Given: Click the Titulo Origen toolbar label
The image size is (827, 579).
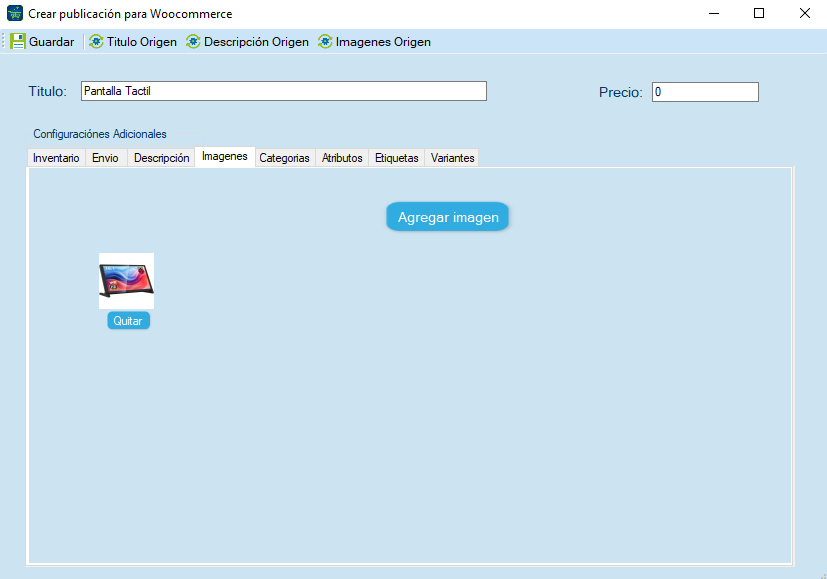Looking at the screenshot, I should click(142, 42).
